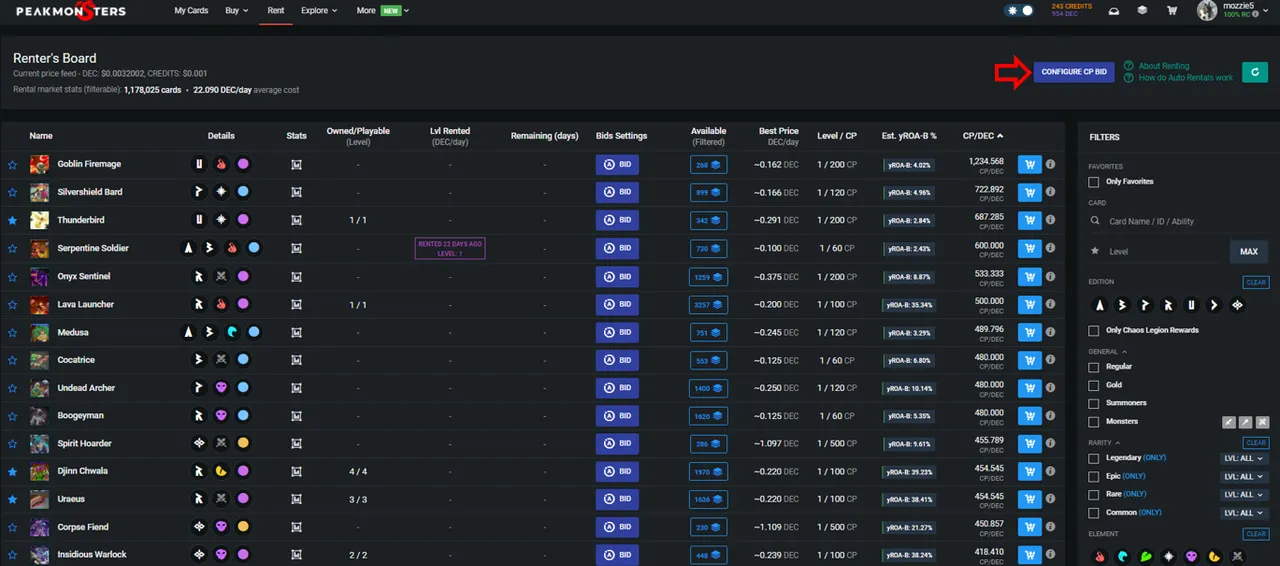Check the Summoners filter
The height and width of the screenshot is (566, 1280).
[1094, 403]
